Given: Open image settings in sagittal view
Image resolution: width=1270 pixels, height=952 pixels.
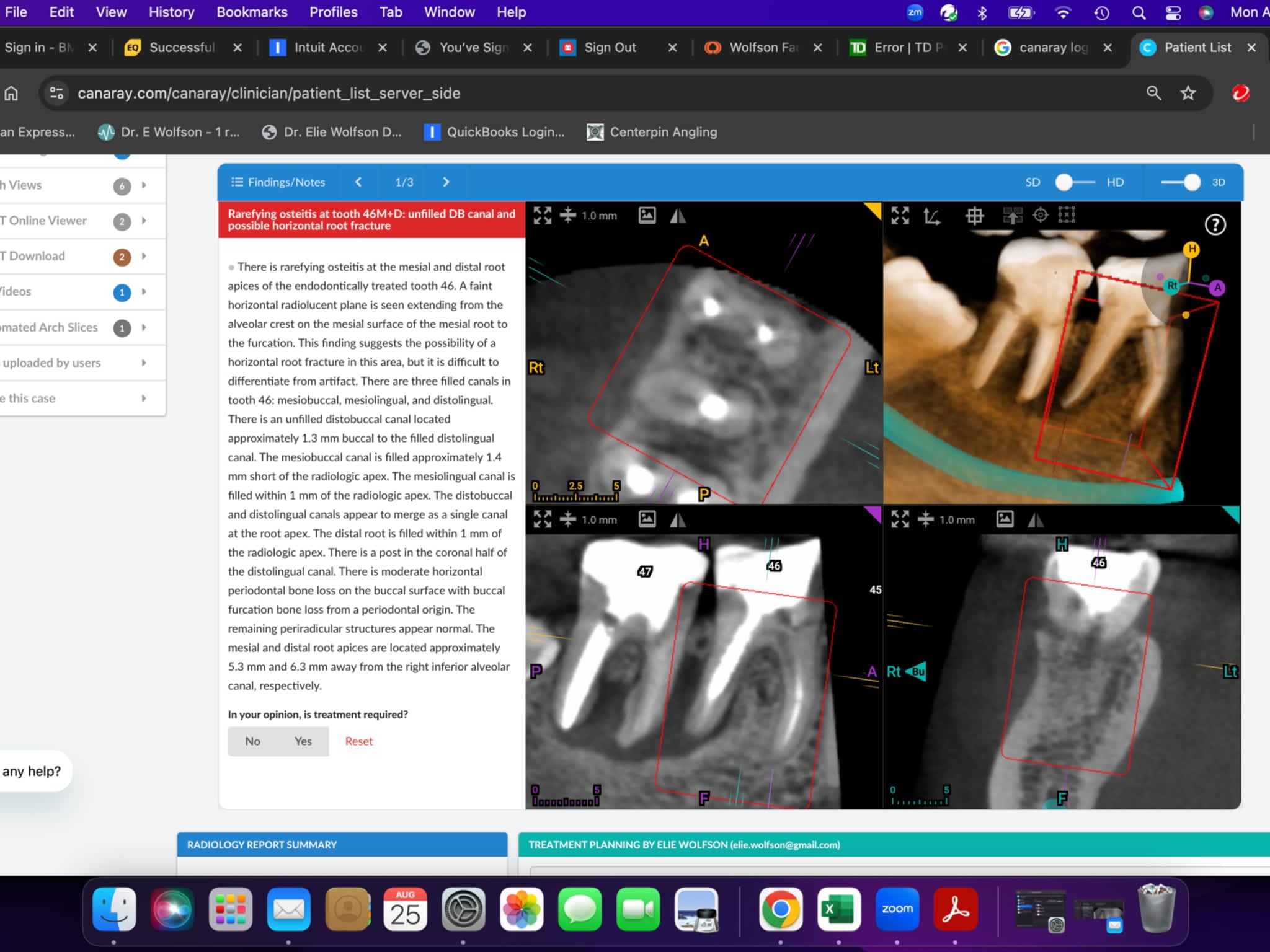Looking at the screenshot, I should tap(647, 519).
